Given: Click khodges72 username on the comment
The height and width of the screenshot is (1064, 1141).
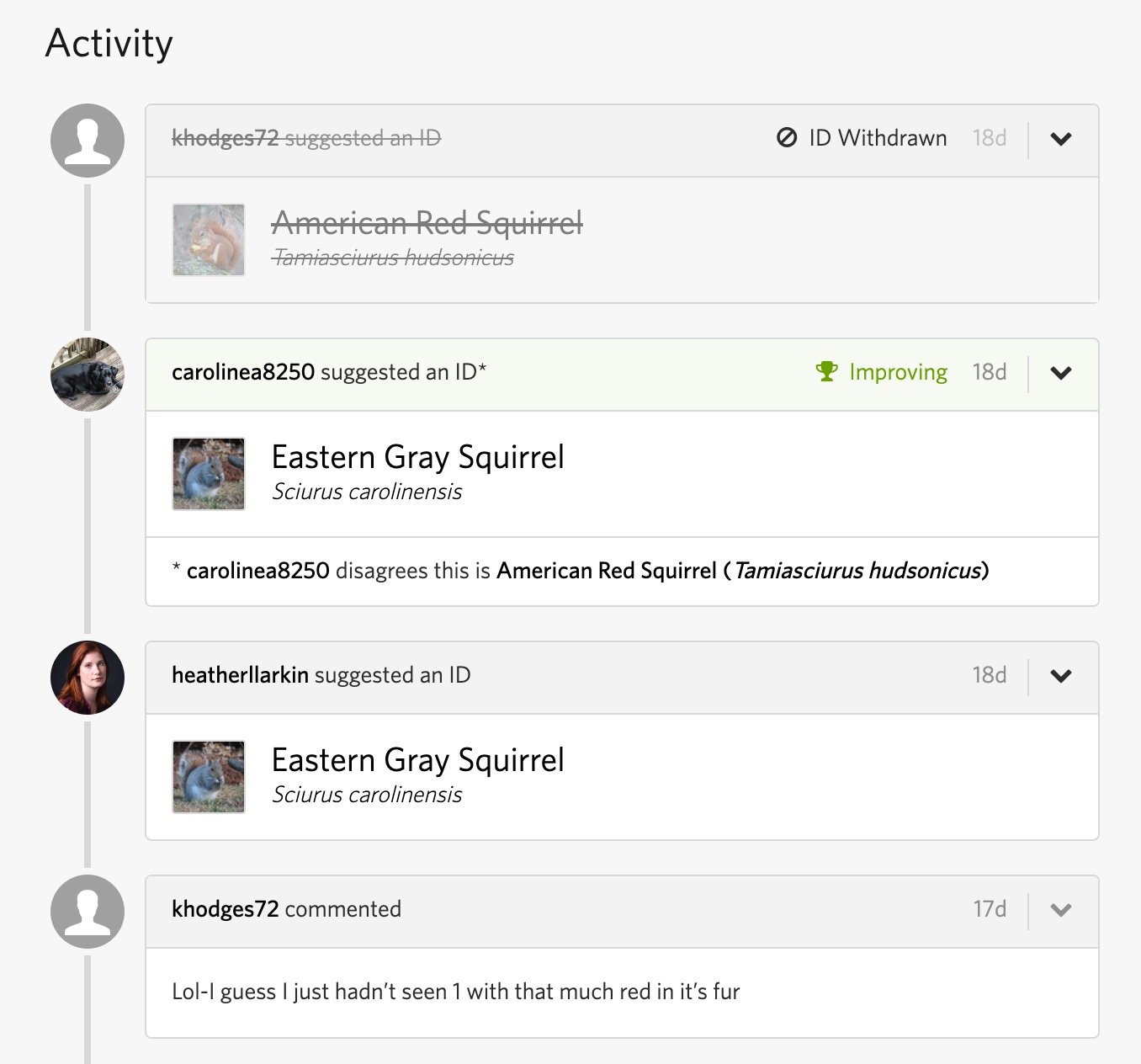Looking at the screenshot, I should [x=225, y=909].
